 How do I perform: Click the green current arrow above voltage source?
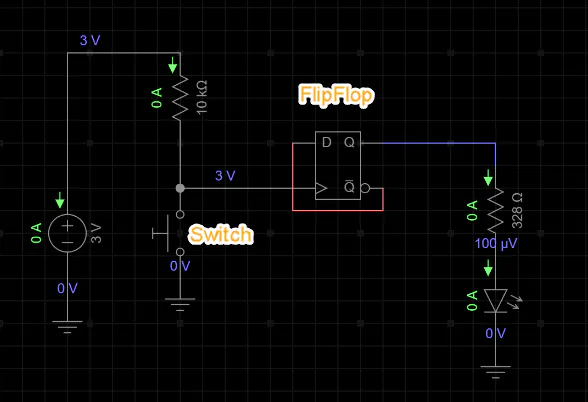60,200
